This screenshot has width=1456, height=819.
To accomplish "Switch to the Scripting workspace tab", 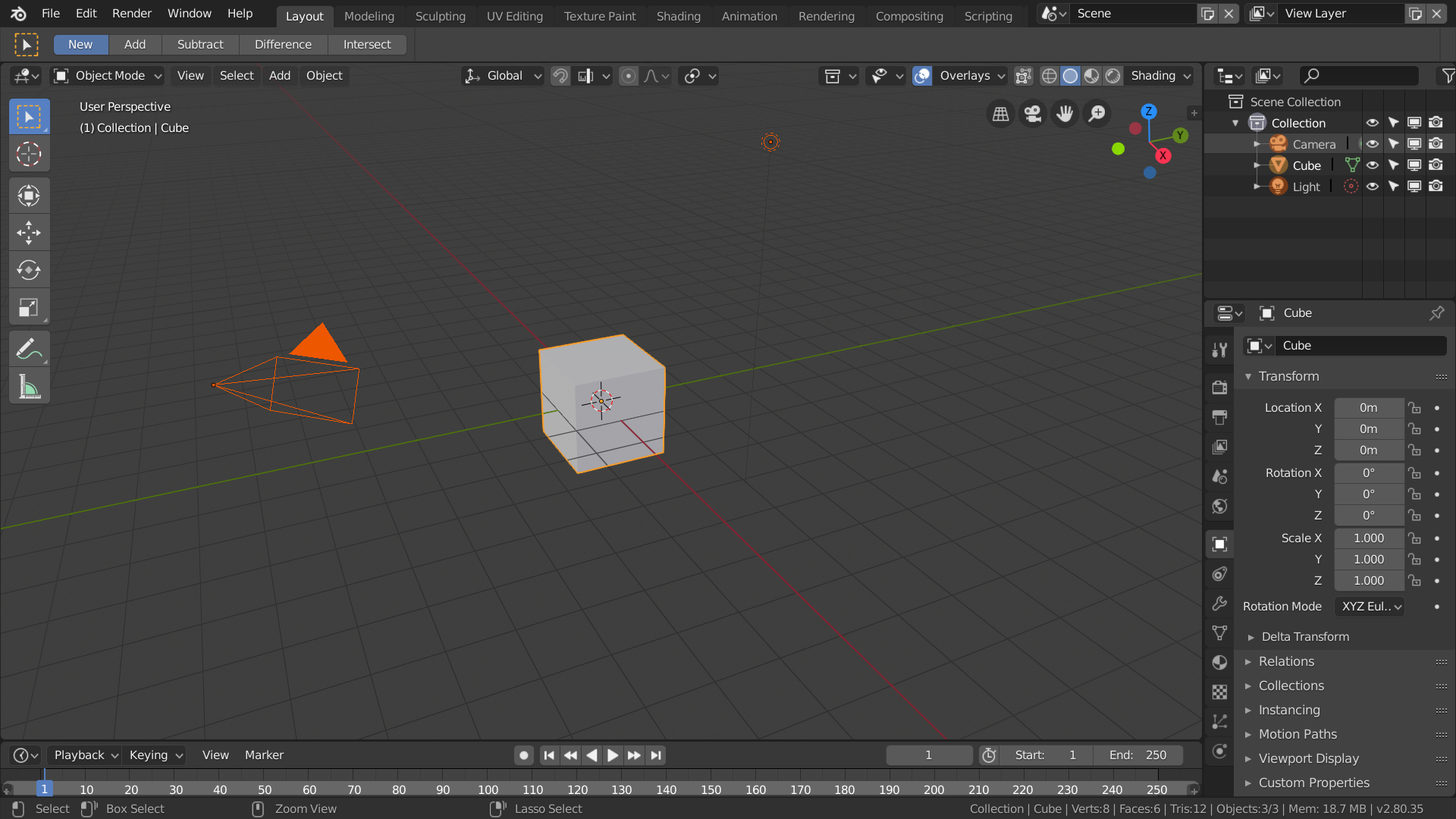I will [x=988, y=16].
